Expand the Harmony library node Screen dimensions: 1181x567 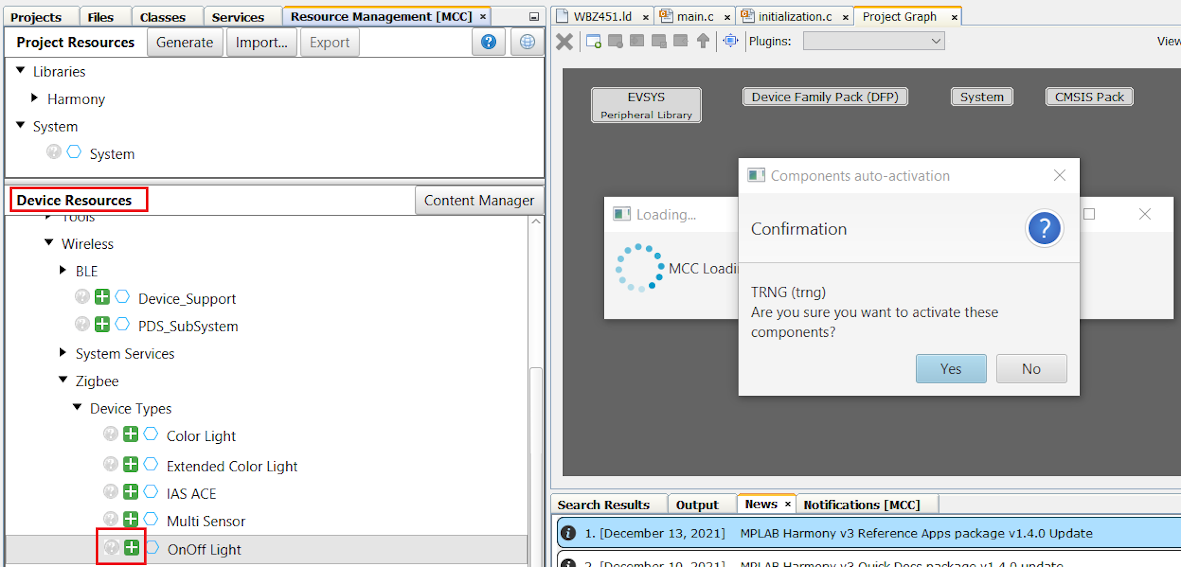pos(35,99)
